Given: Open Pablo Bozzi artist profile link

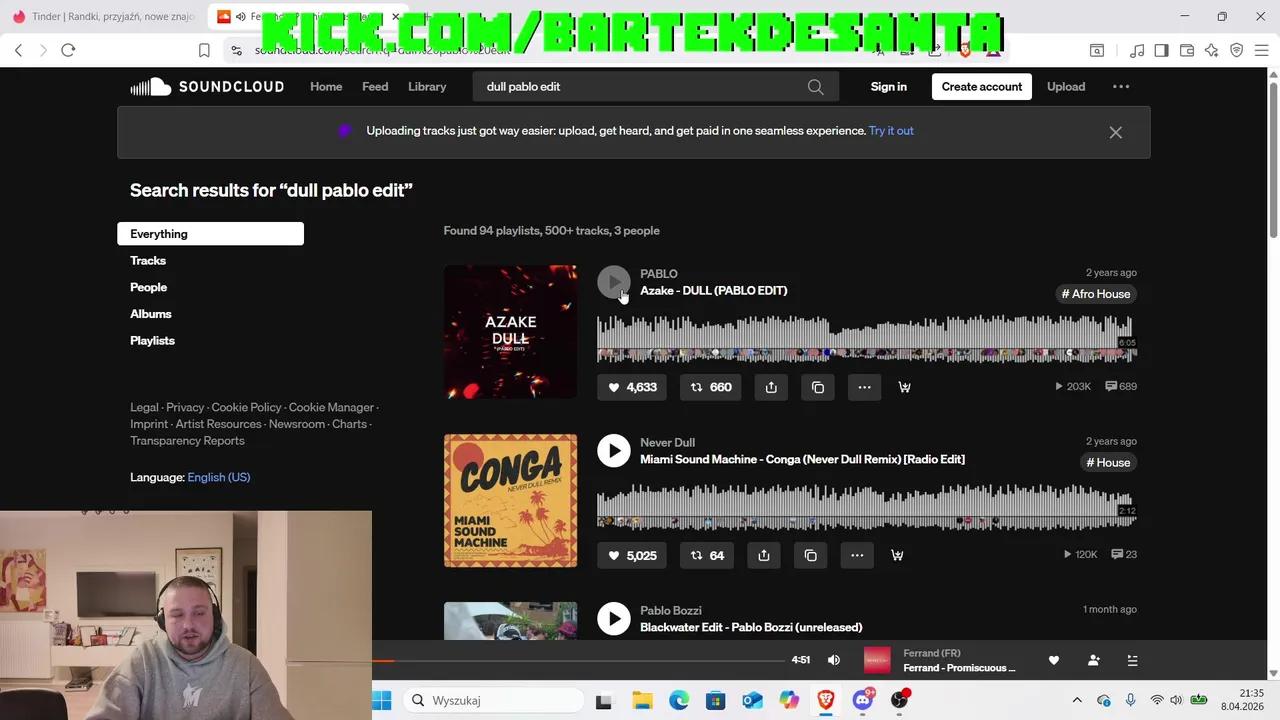Looking at the screenshot, I should [671, 611].
